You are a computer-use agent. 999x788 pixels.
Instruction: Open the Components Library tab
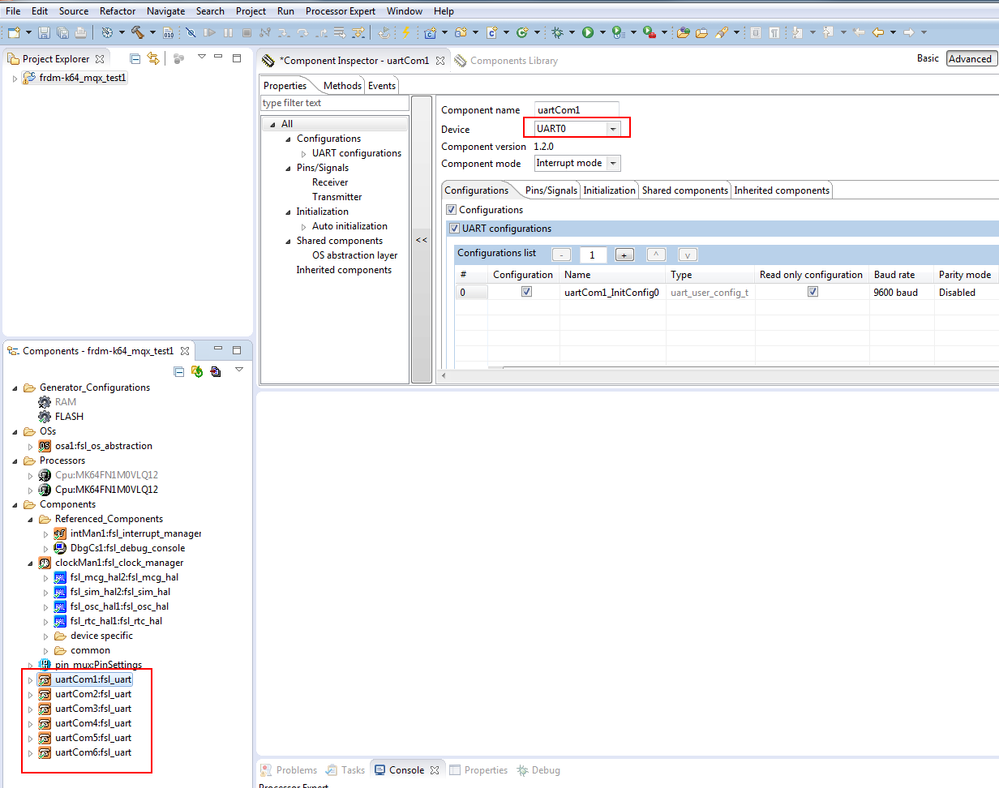pos(507,61)
